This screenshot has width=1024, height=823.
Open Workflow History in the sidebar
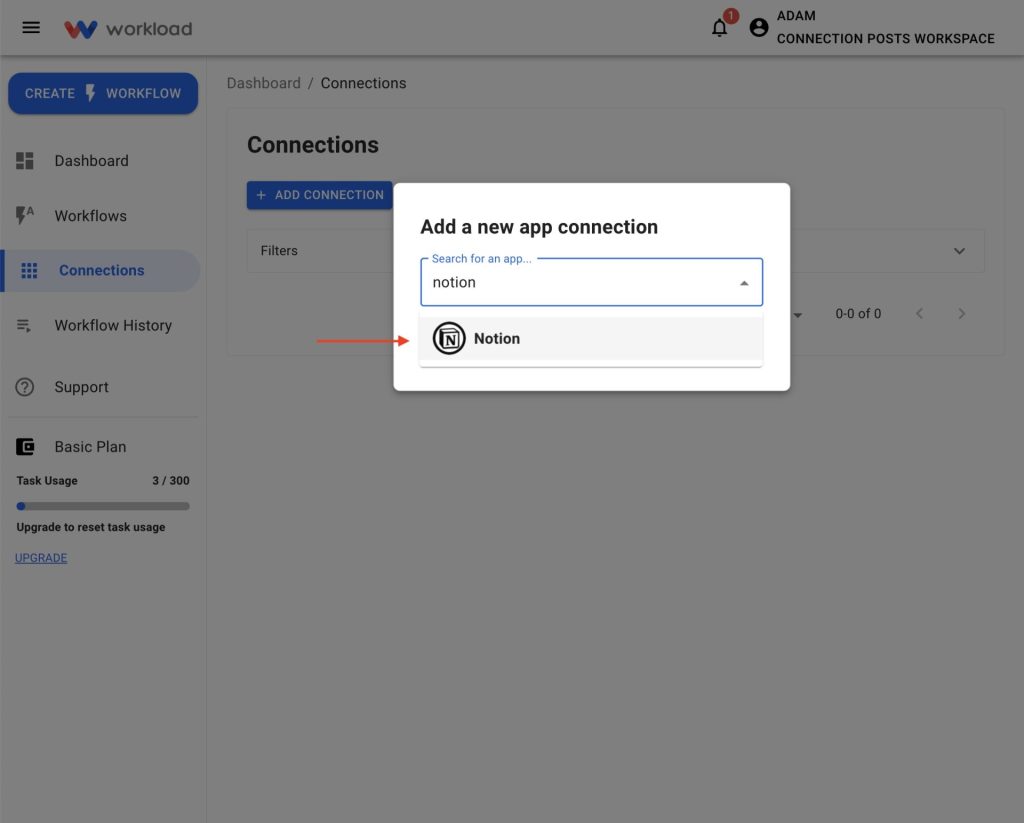113,325
